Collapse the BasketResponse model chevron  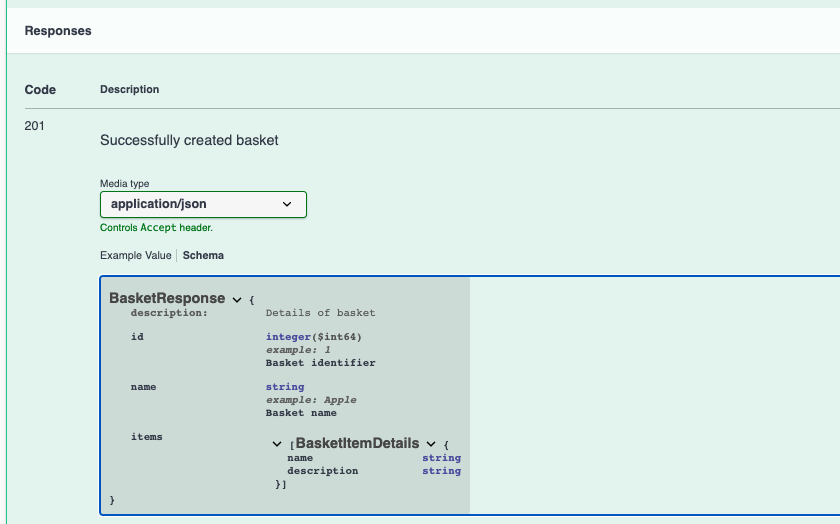tap(237, 300)
